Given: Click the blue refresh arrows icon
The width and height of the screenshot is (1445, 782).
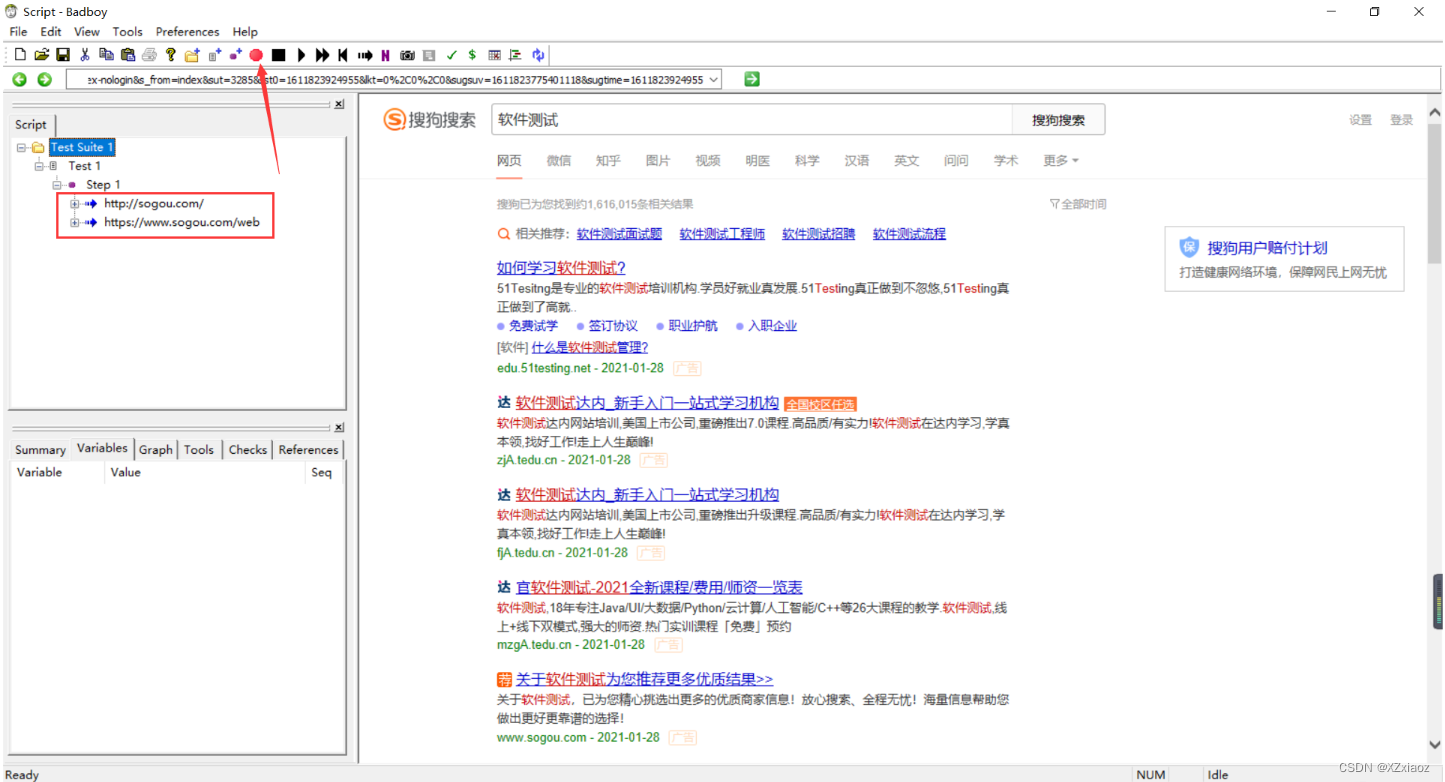Looking at the screenshot, I should (x=538, y=55).
